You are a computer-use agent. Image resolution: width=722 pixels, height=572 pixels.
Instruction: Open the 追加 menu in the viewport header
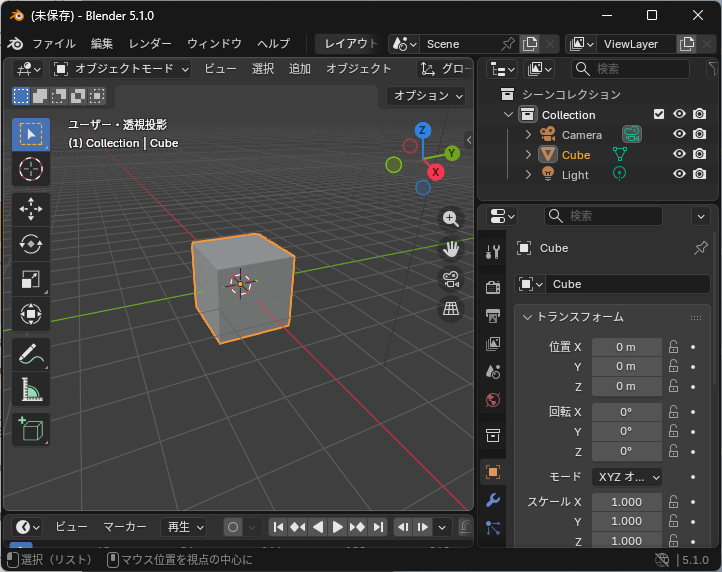[299, 69]
